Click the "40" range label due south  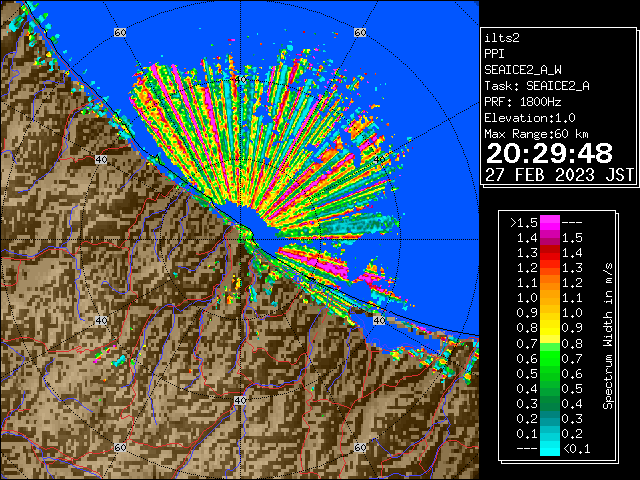point(240,400)
